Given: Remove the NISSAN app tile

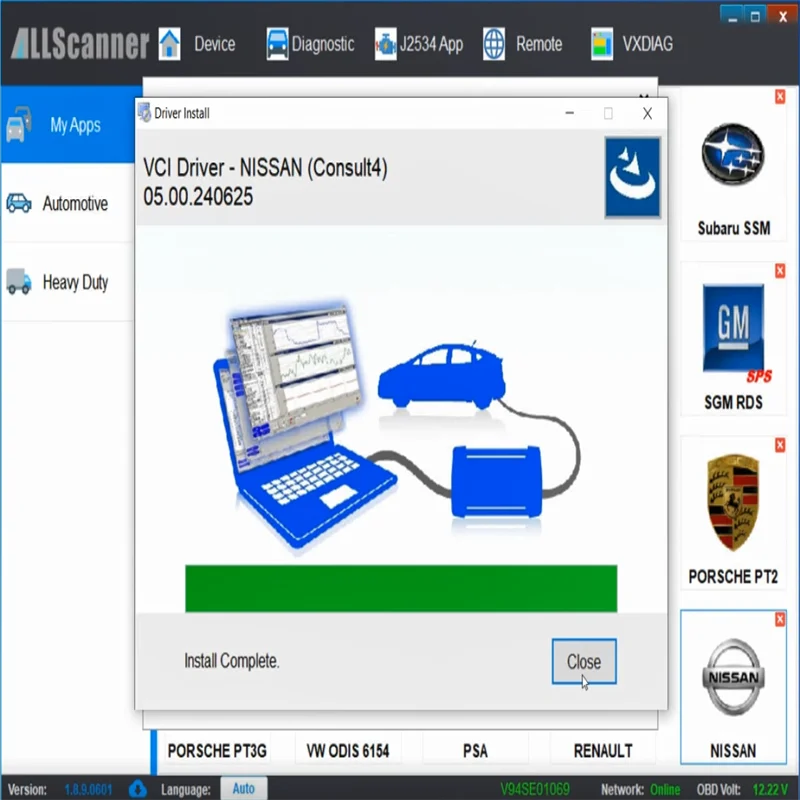Looking at the screenshot, I should (x=780, y=619).
